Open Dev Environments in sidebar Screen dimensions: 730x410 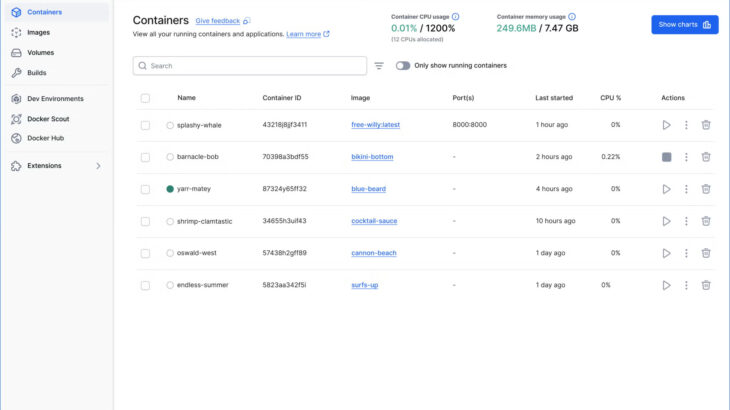pyautogui.click(x=57, y=99)
